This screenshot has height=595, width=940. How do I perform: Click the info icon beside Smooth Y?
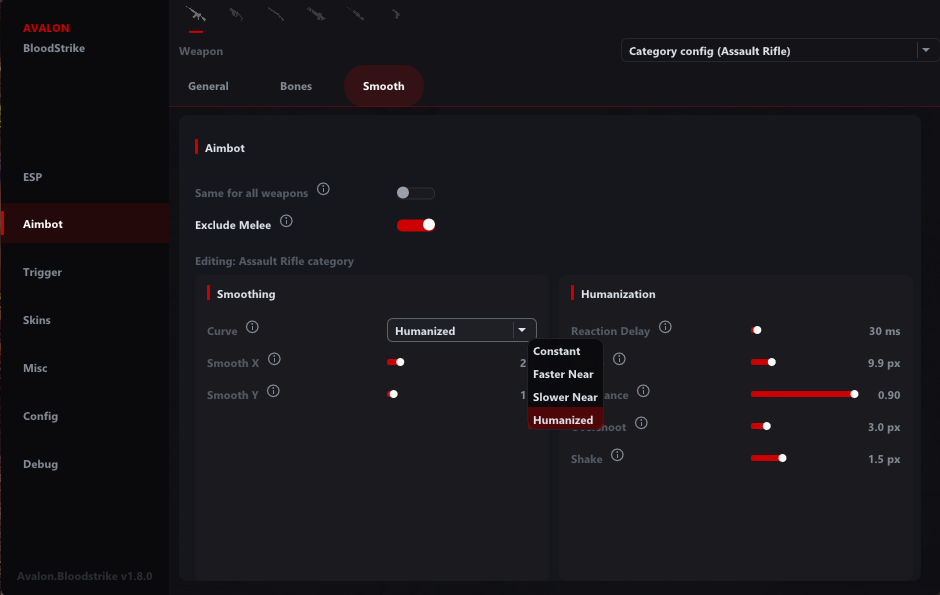tap(273, 391)
